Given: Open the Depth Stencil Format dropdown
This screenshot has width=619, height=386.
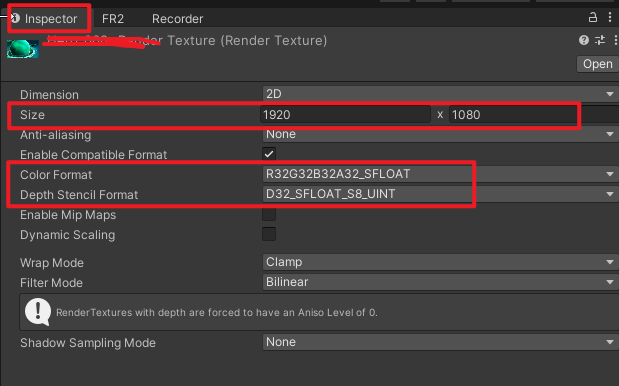Looking at the screenshot, I should tap(440, 194).
